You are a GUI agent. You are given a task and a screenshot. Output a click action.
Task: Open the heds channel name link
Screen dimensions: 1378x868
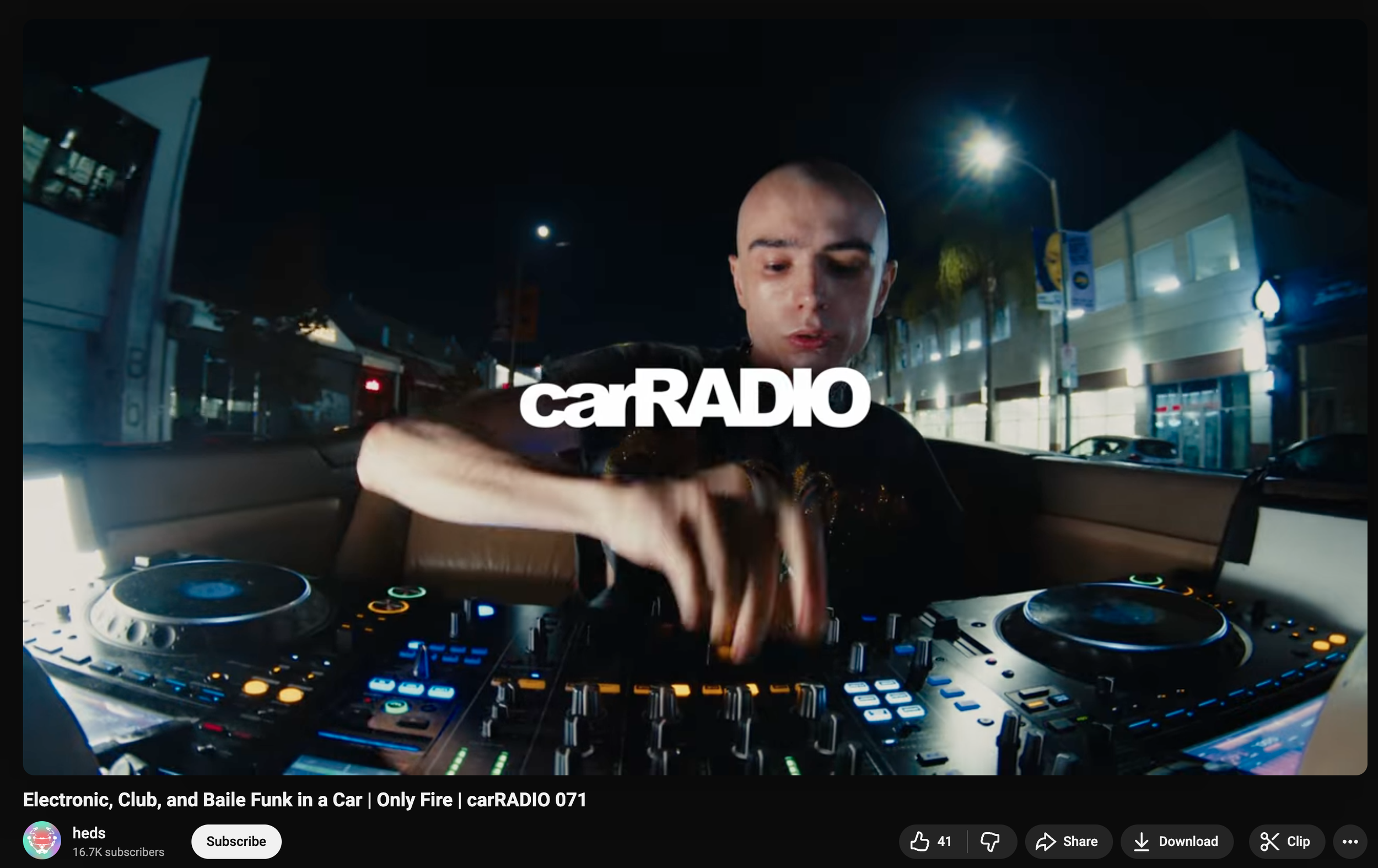click(89, 833)
